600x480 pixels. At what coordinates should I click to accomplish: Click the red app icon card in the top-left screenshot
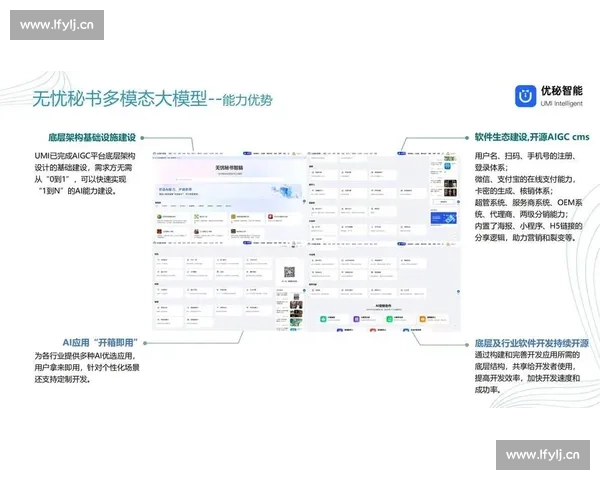pyautogui.click(x=283, y=219)
